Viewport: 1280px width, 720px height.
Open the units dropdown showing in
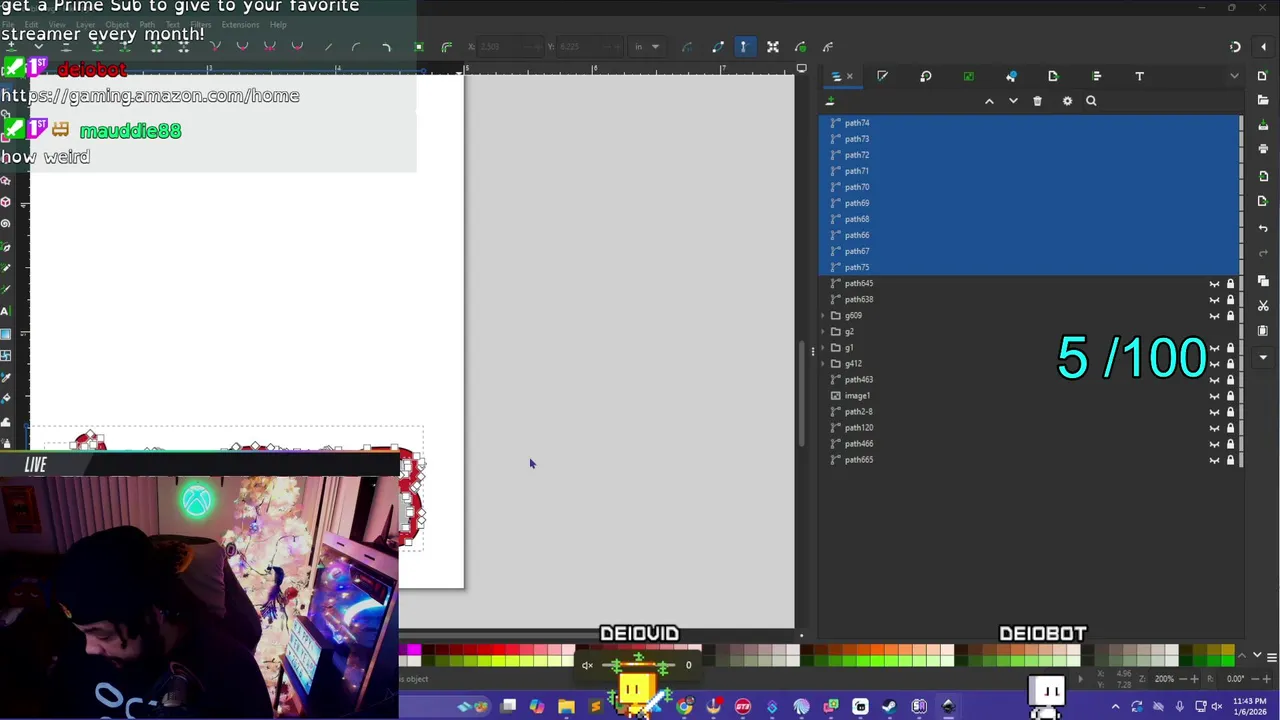(x=647, y=47)
